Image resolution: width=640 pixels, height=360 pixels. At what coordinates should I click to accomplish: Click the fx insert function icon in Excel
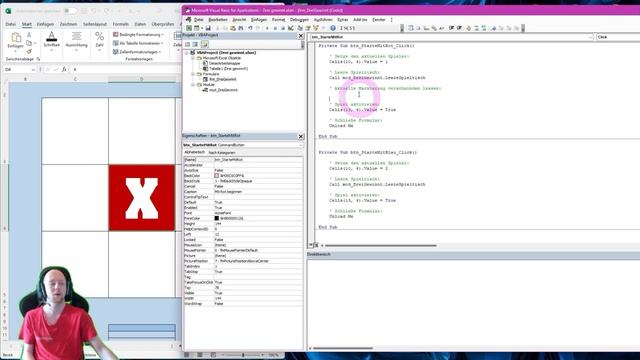point(64,70)
